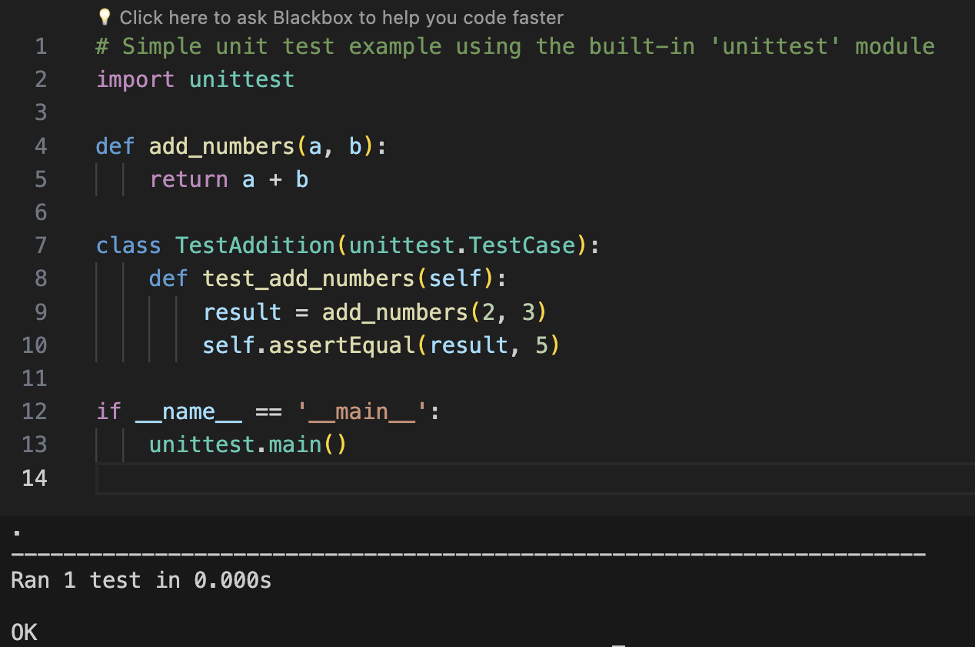This screenshot has height=648, width=976.
Task: Click the lightbulb icon above the code
Action: [x=104, y=18]
